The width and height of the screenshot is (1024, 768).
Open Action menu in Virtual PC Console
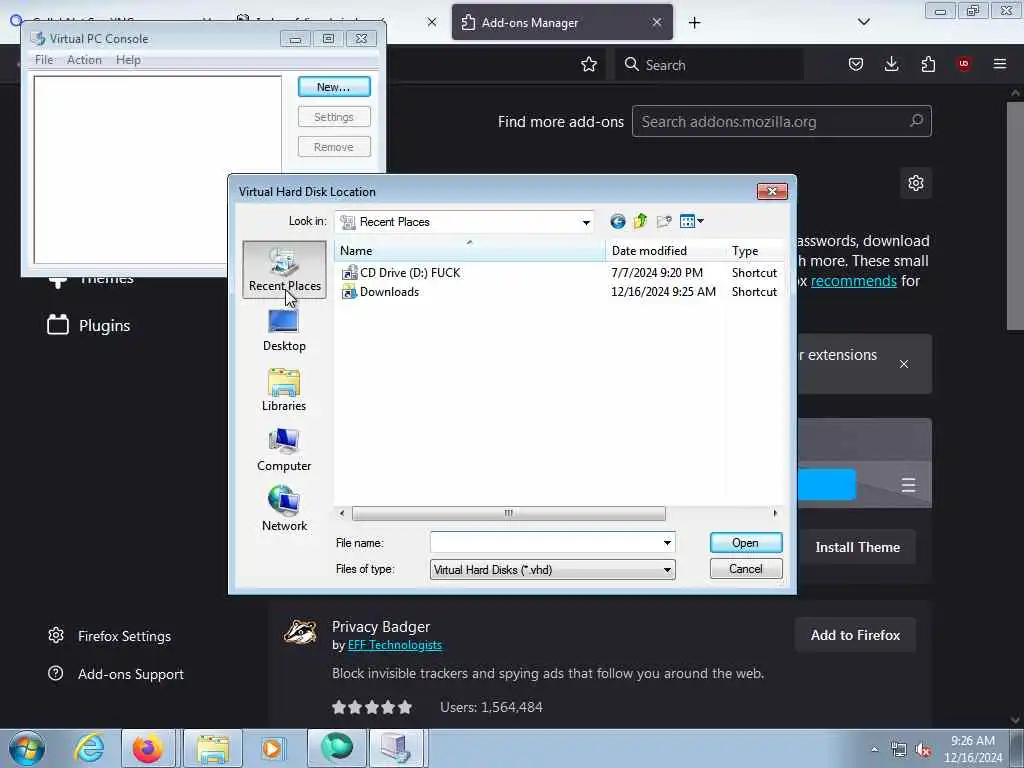[84, 60]
